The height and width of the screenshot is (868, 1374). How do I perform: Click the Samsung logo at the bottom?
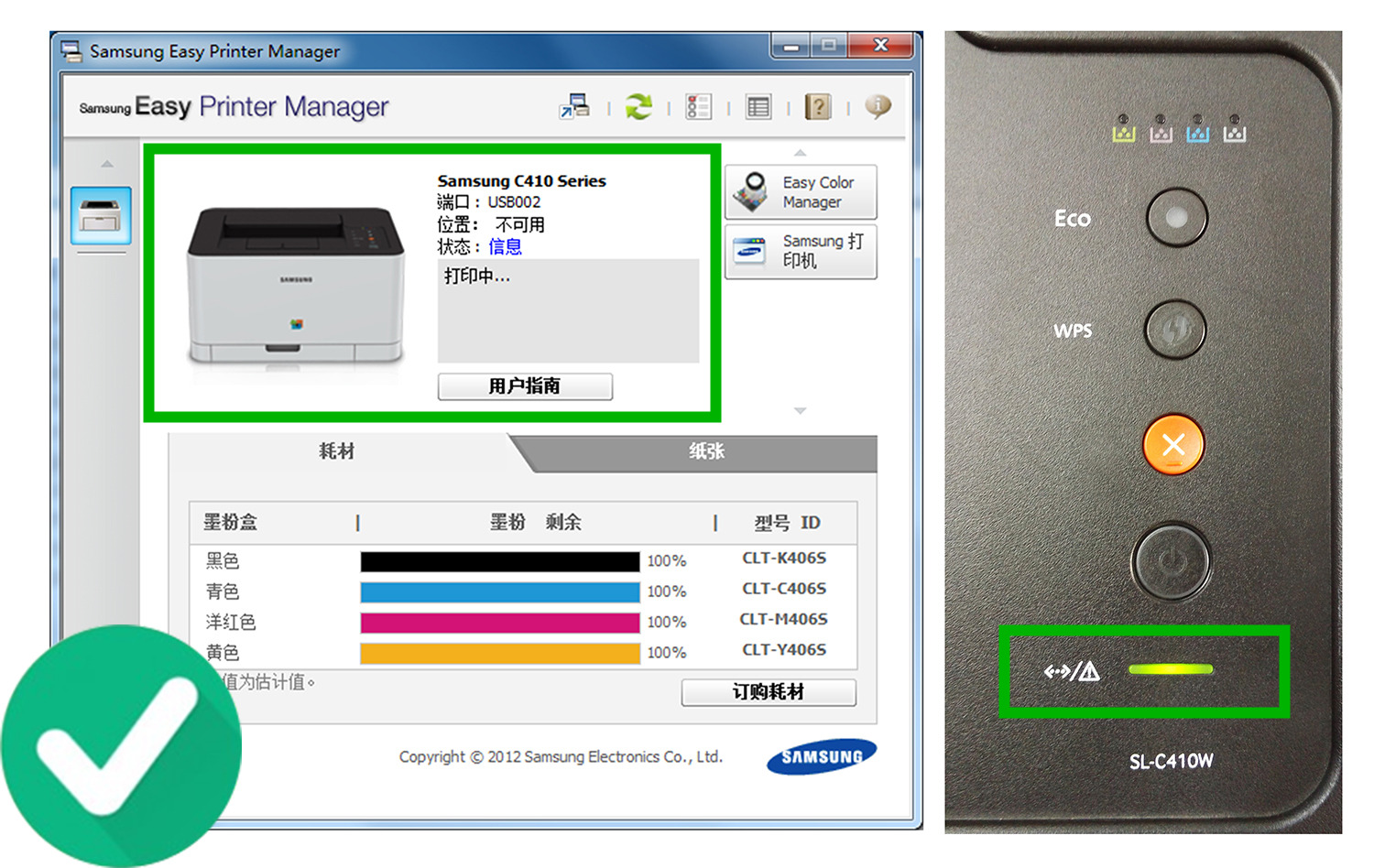[x=822, y=756]
